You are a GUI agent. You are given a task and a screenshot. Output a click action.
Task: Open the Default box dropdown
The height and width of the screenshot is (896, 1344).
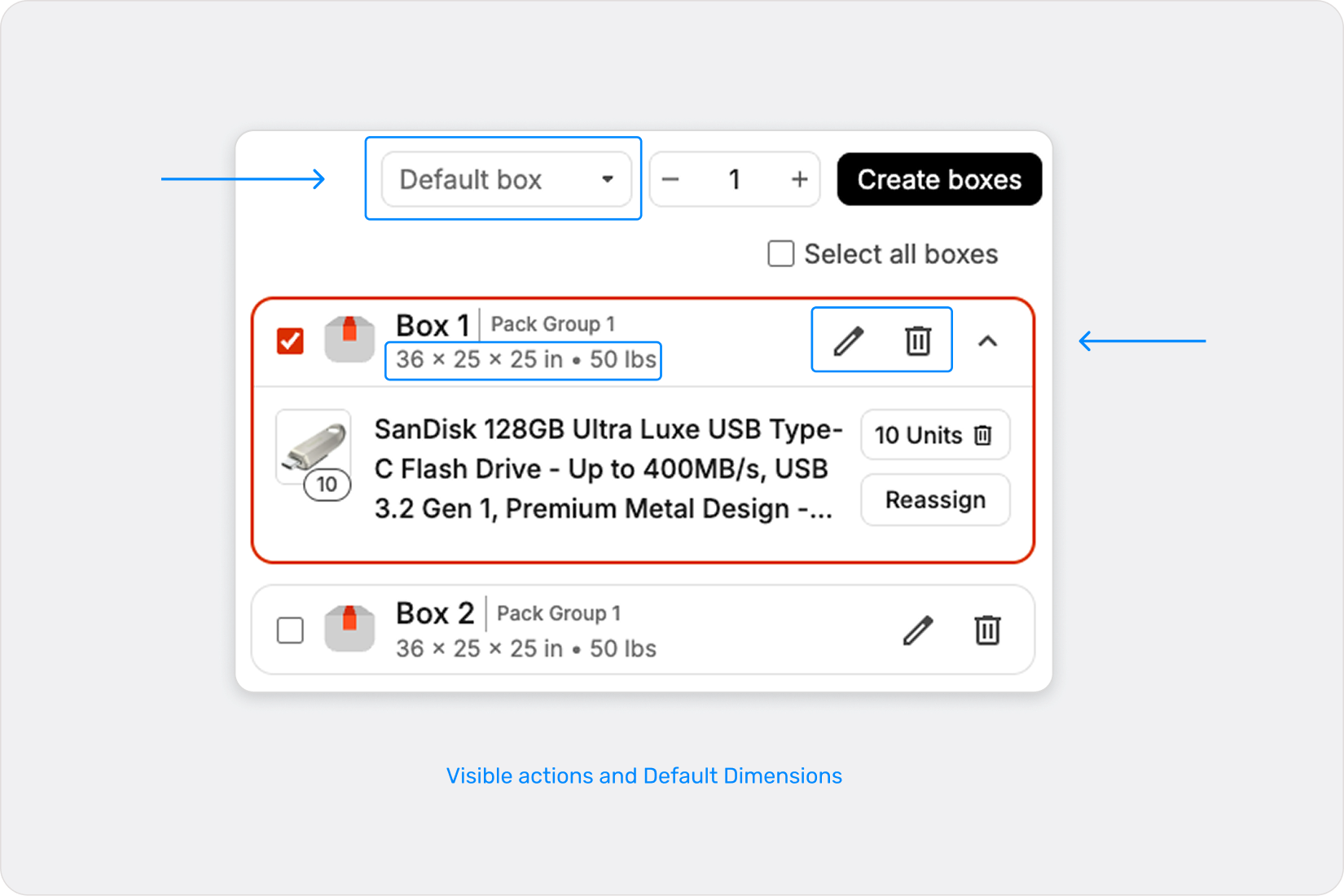tap(506, 179)
